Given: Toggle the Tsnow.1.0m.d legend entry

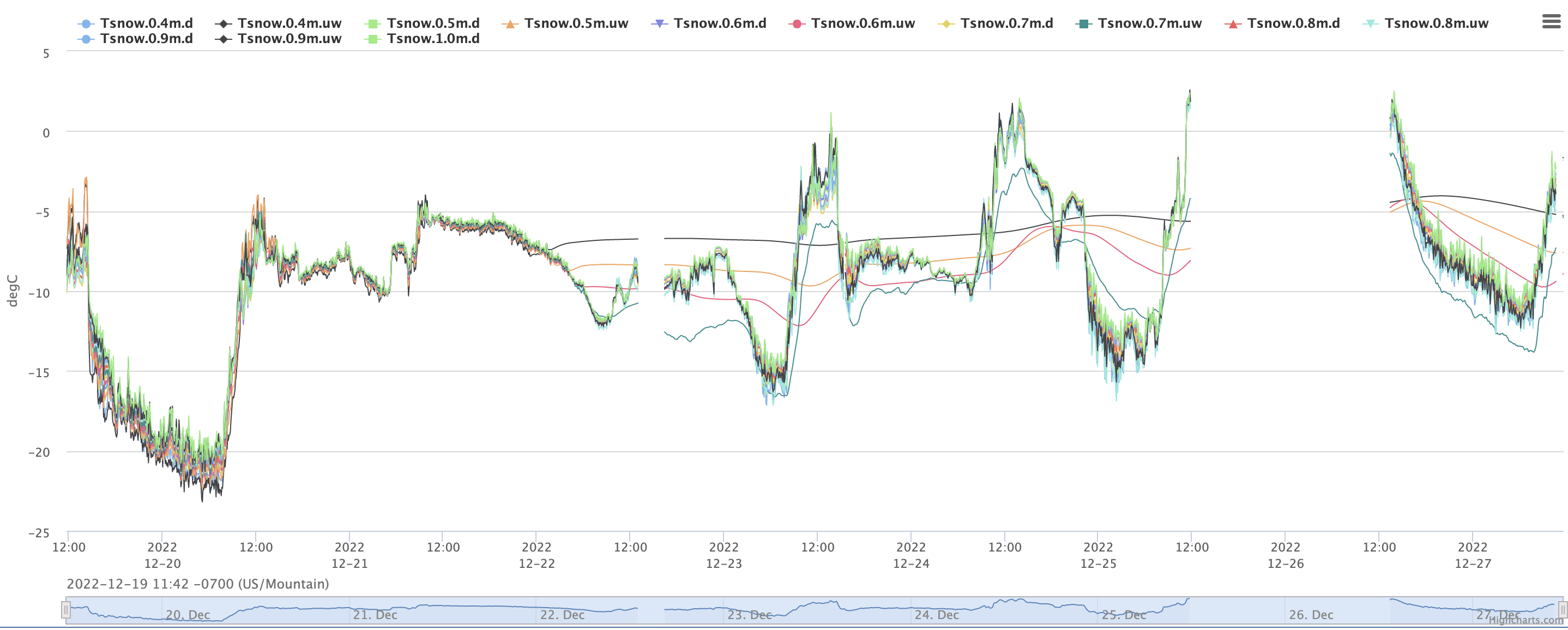Looking at the screenshot, I should coord(433,38).
